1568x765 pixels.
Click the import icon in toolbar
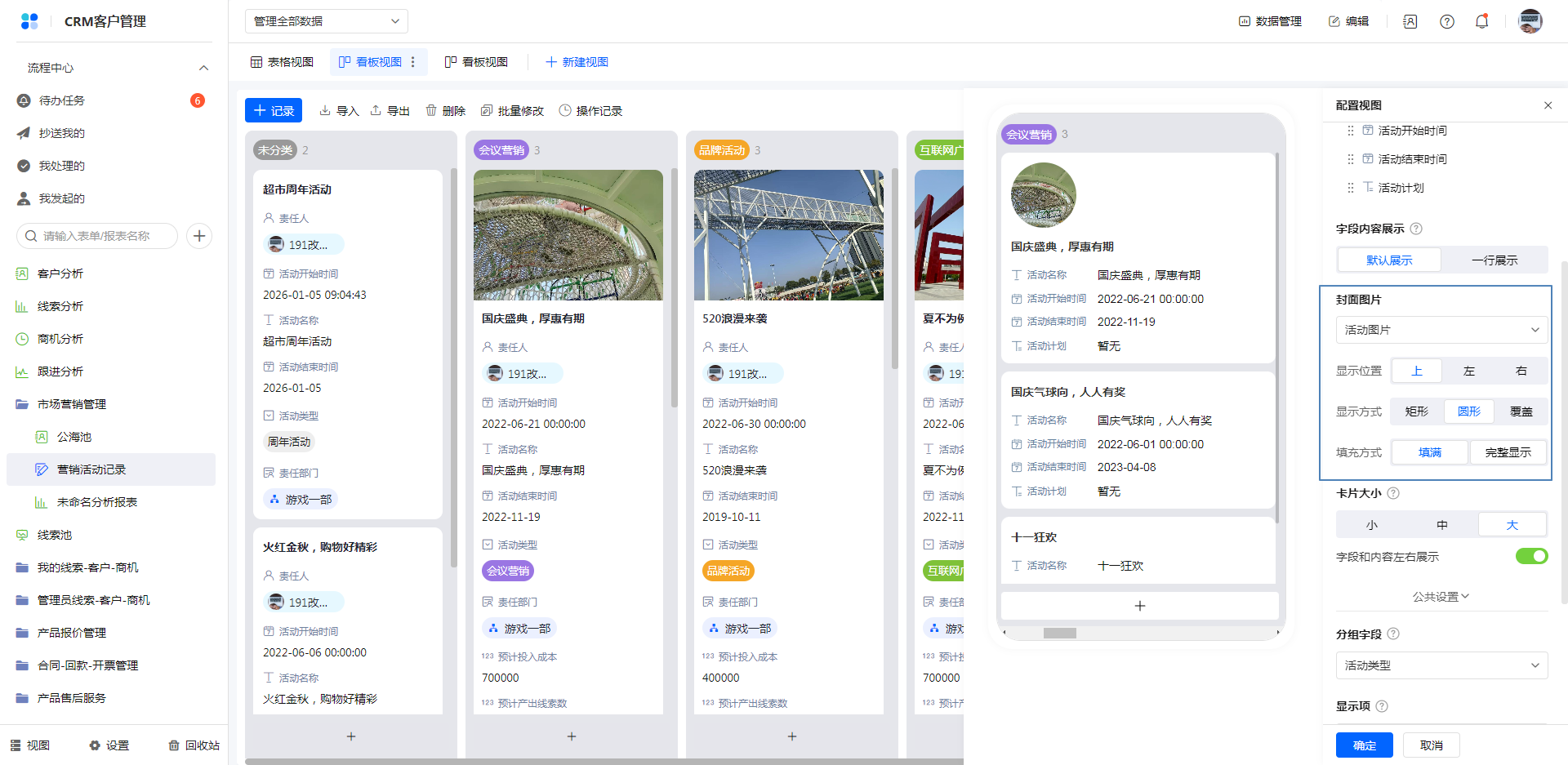click(x=325, y=110)
